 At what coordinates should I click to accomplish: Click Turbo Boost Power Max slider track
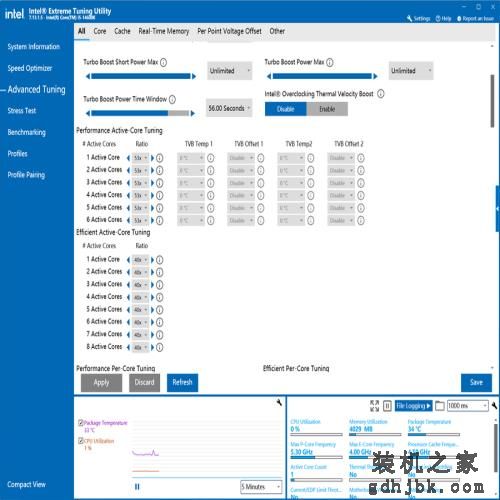322,76
